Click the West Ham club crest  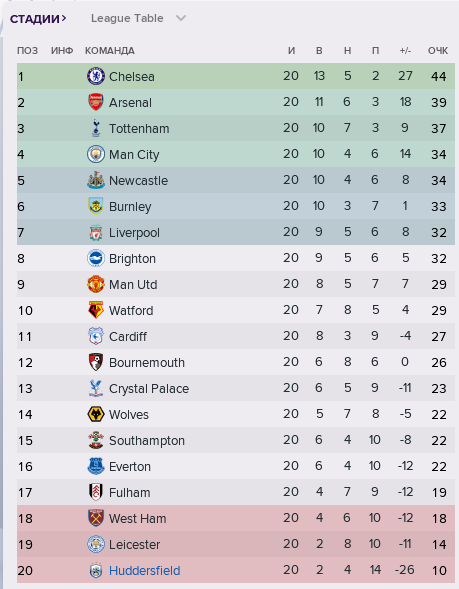click(96, 518)
